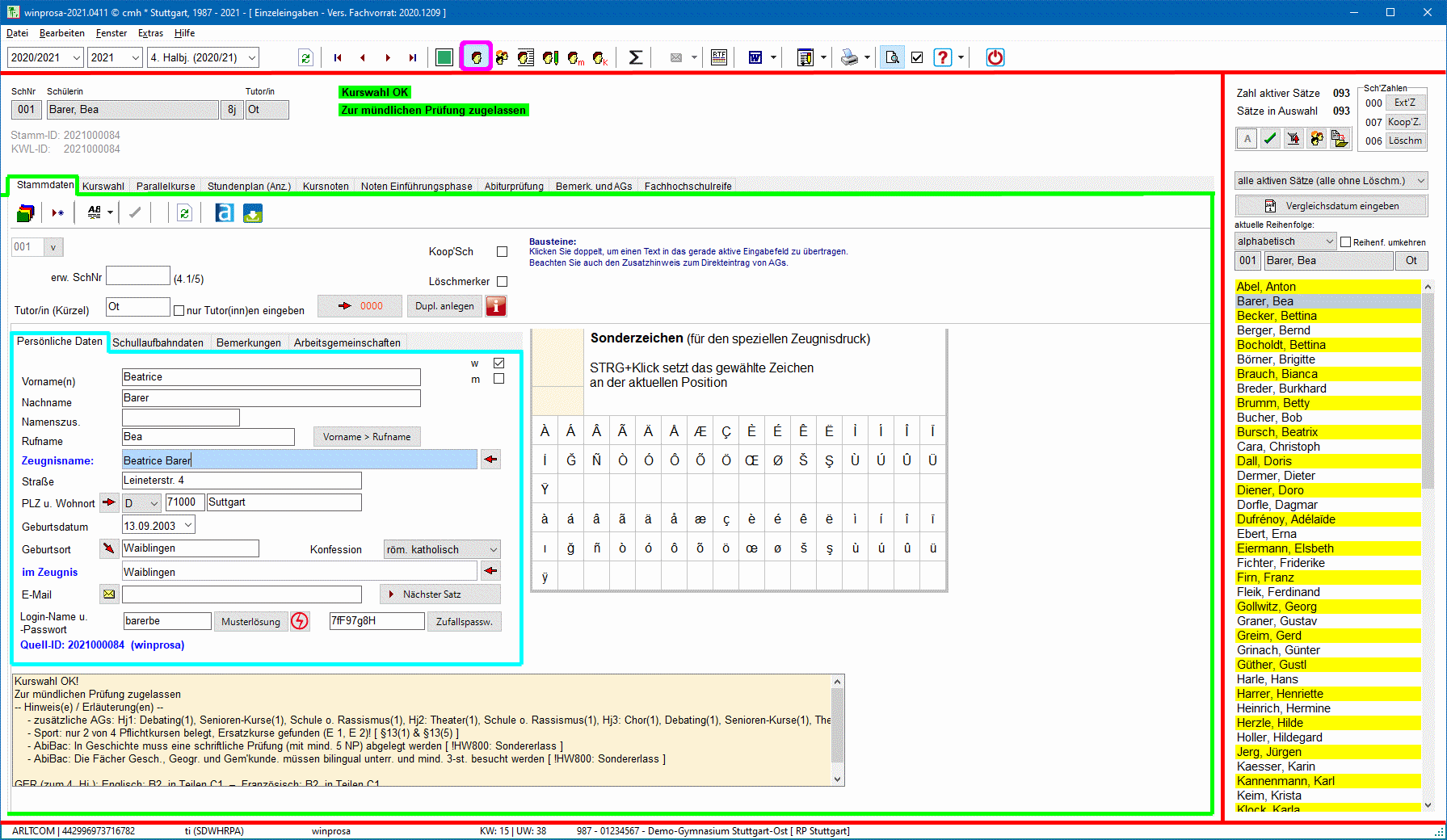Check 'Reihenf. umkehren' option

tap(1346, 242)
